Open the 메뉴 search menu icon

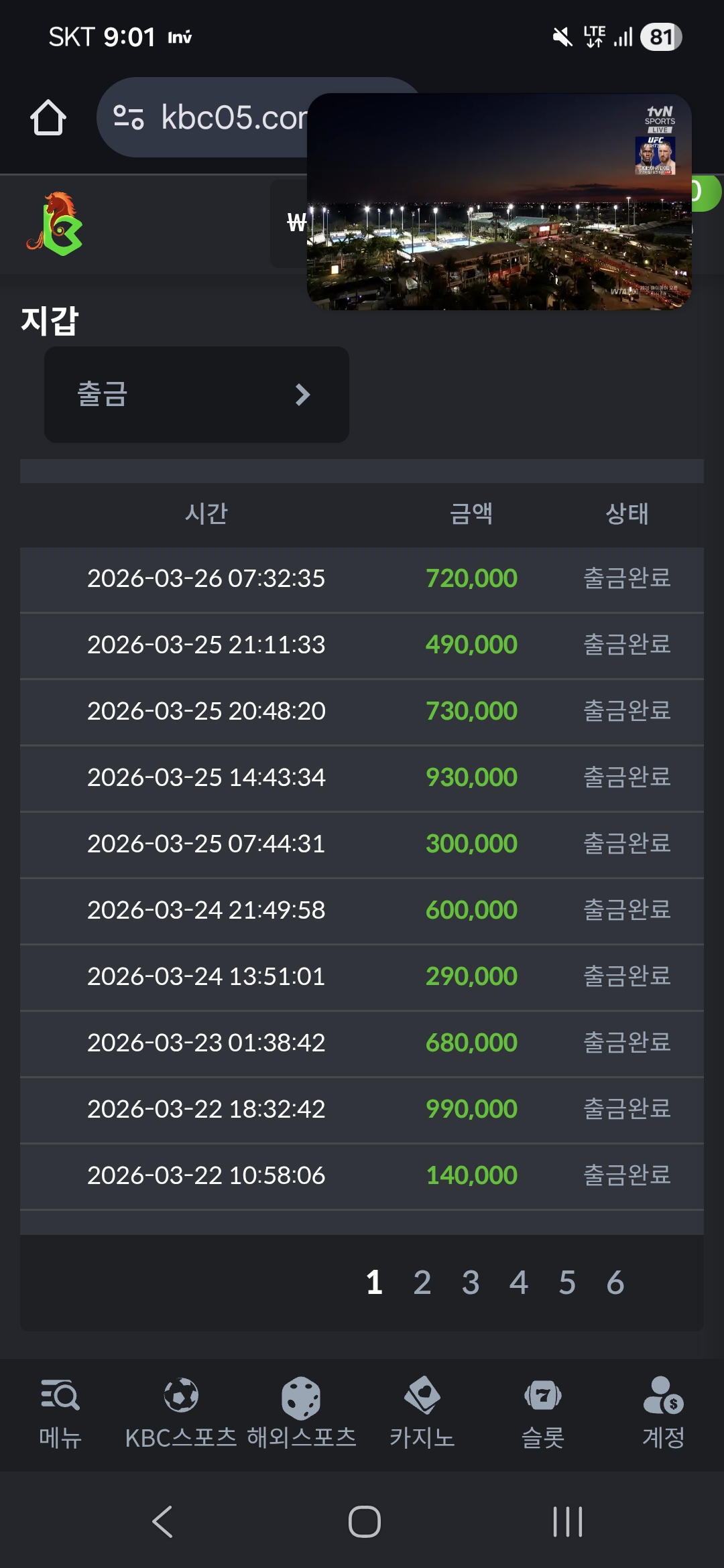click(60, 1396)
